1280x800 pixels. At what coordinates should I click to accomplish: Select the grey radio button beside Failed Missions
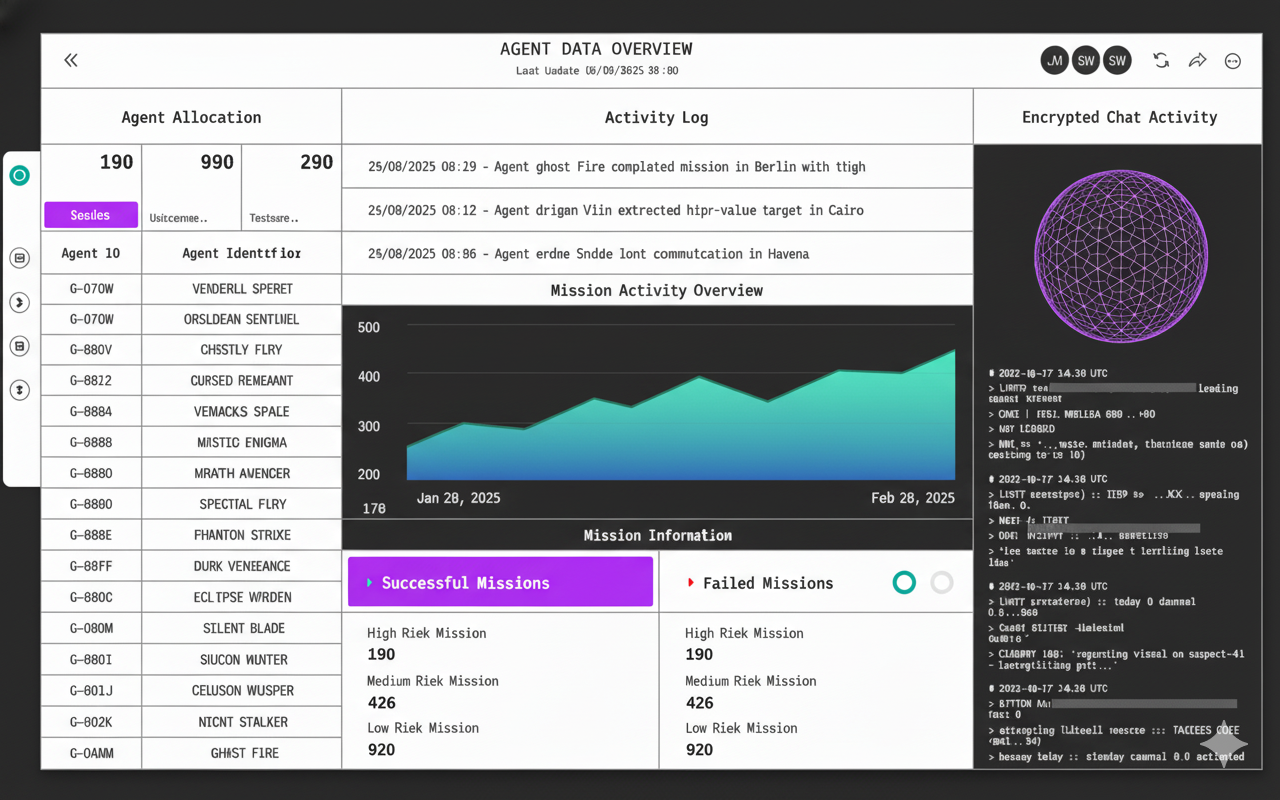[942, 583]
